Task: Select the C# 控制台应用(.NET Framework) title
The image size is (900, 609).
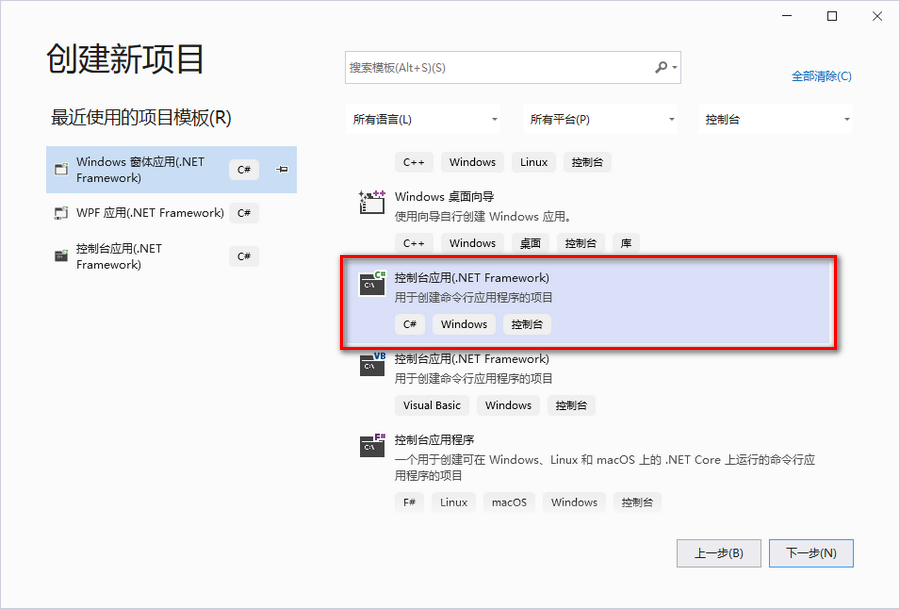Action: tap(472, 278)
